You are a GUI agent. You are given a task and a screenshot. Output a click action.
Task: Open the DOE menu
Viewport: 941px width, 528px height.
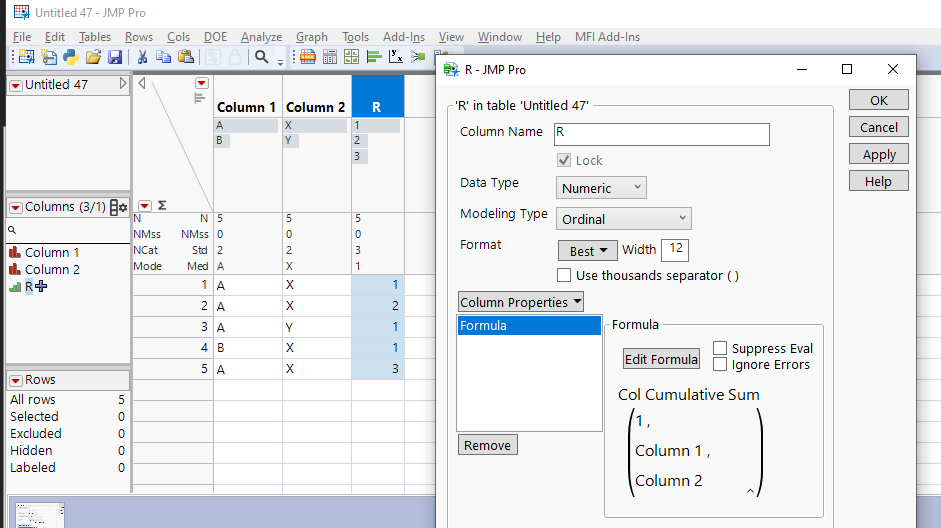pos(215,37)
